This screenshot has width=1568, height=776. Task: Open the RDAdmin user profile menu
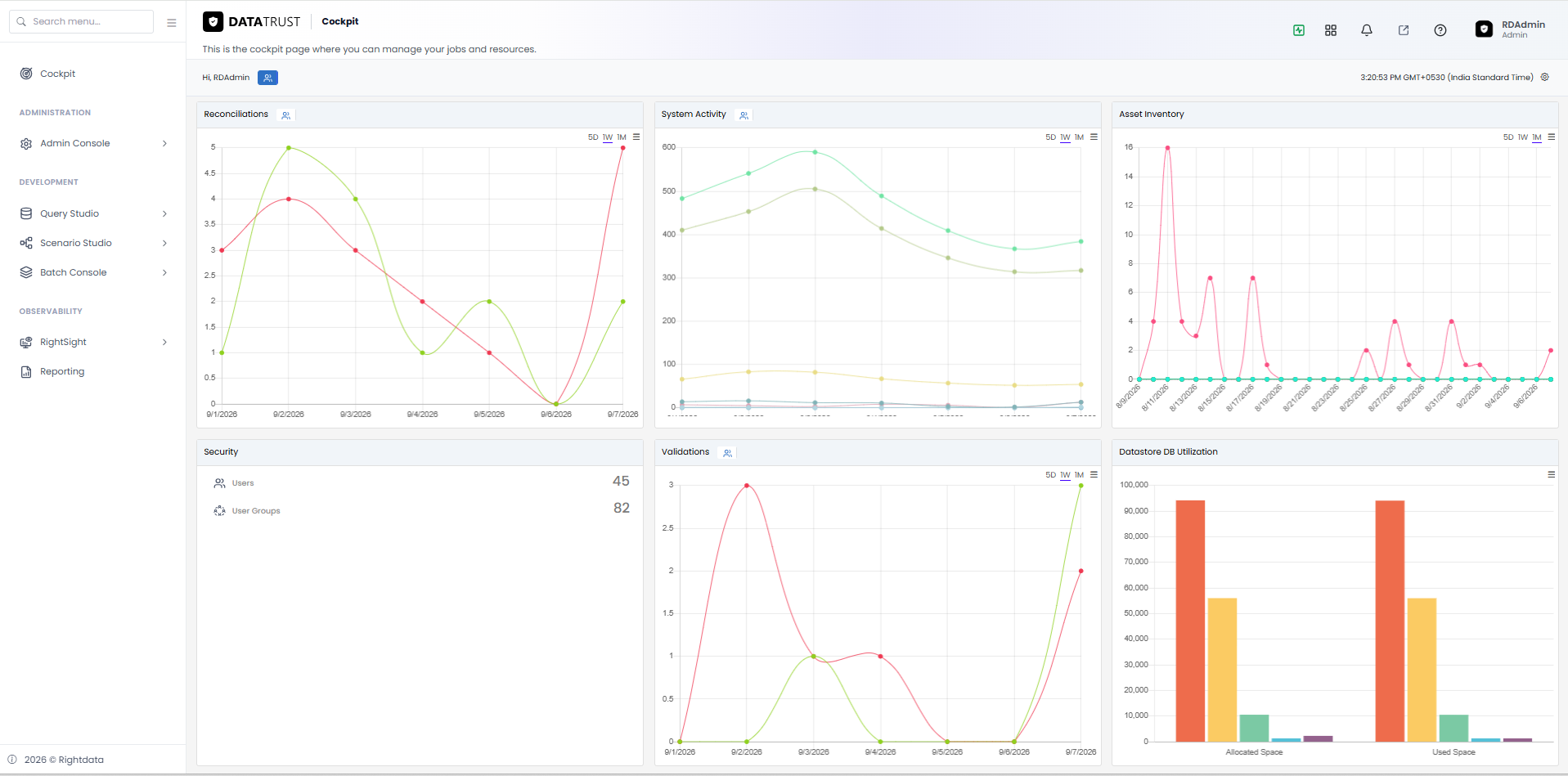pyautogui.click(x=1510, y=29)
